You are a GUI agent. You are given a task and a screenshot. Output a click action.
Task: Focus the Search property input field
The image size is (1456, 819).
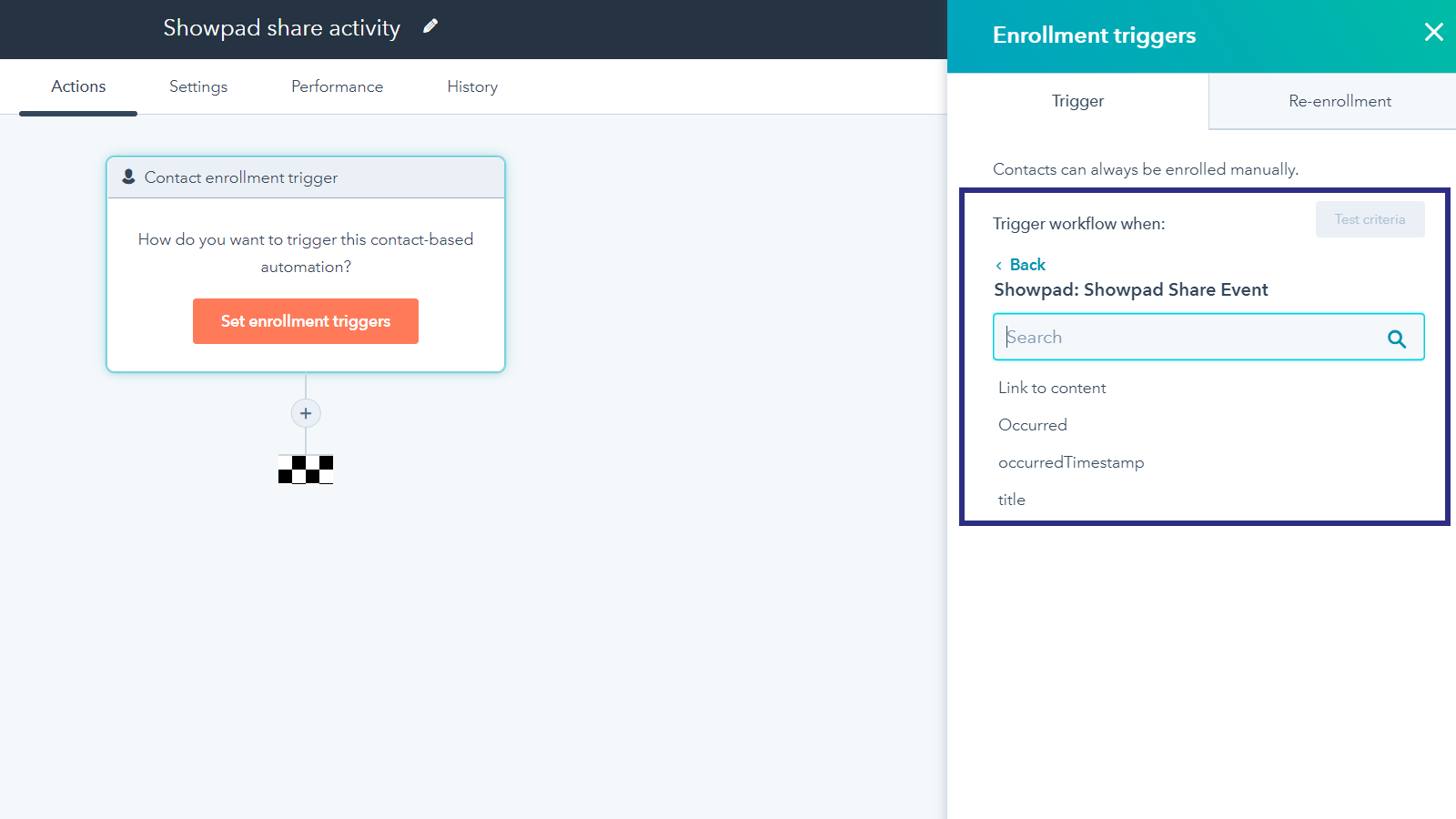coord(1188,338)
